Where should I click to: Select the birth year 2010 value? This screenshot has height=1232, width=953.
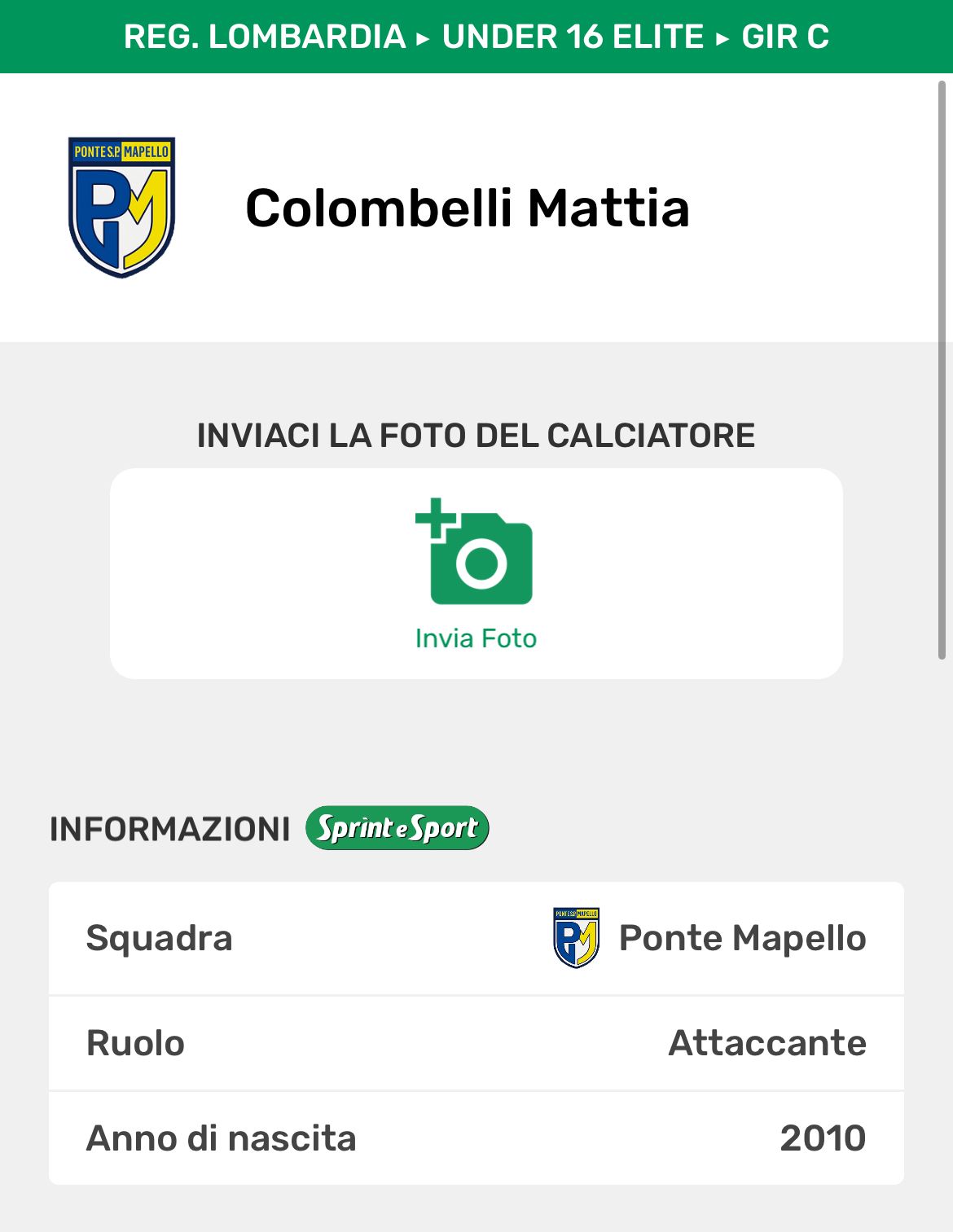tap(823, 1138)
